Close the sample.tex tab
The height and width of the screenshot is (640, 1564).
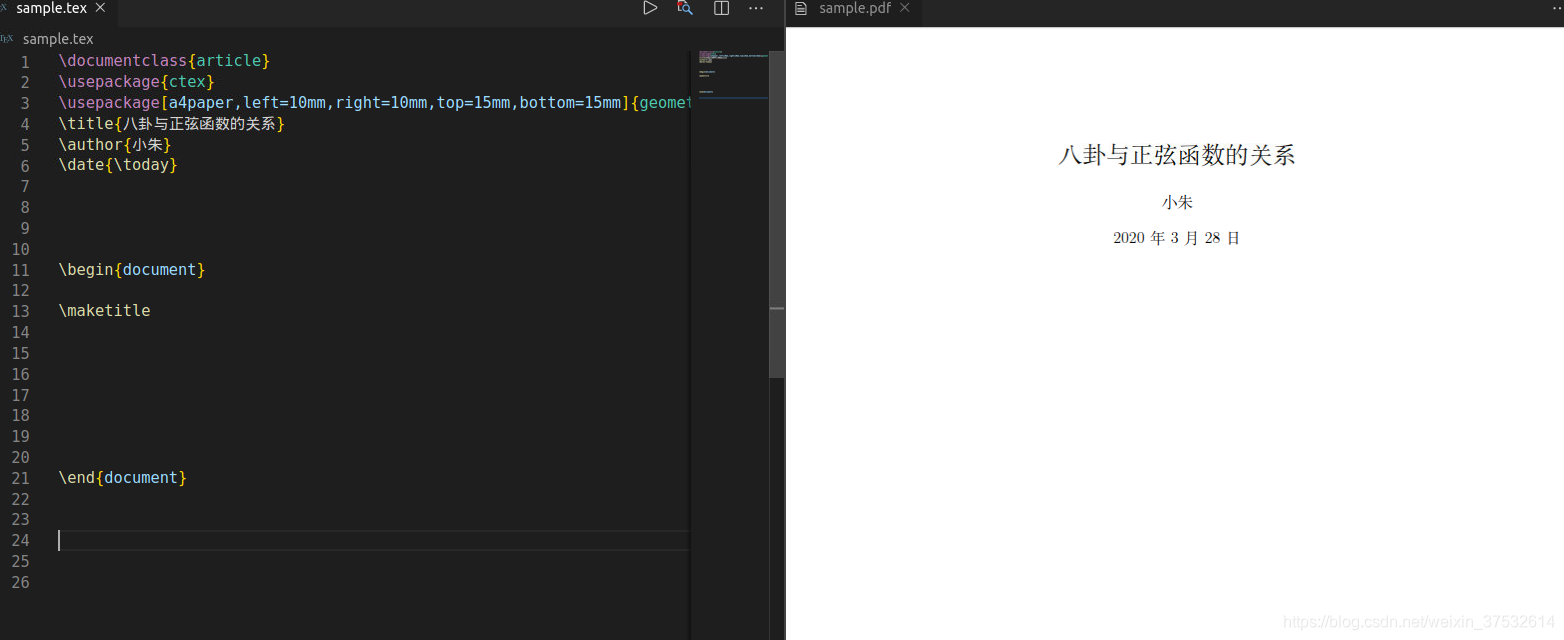coord(100,8)
